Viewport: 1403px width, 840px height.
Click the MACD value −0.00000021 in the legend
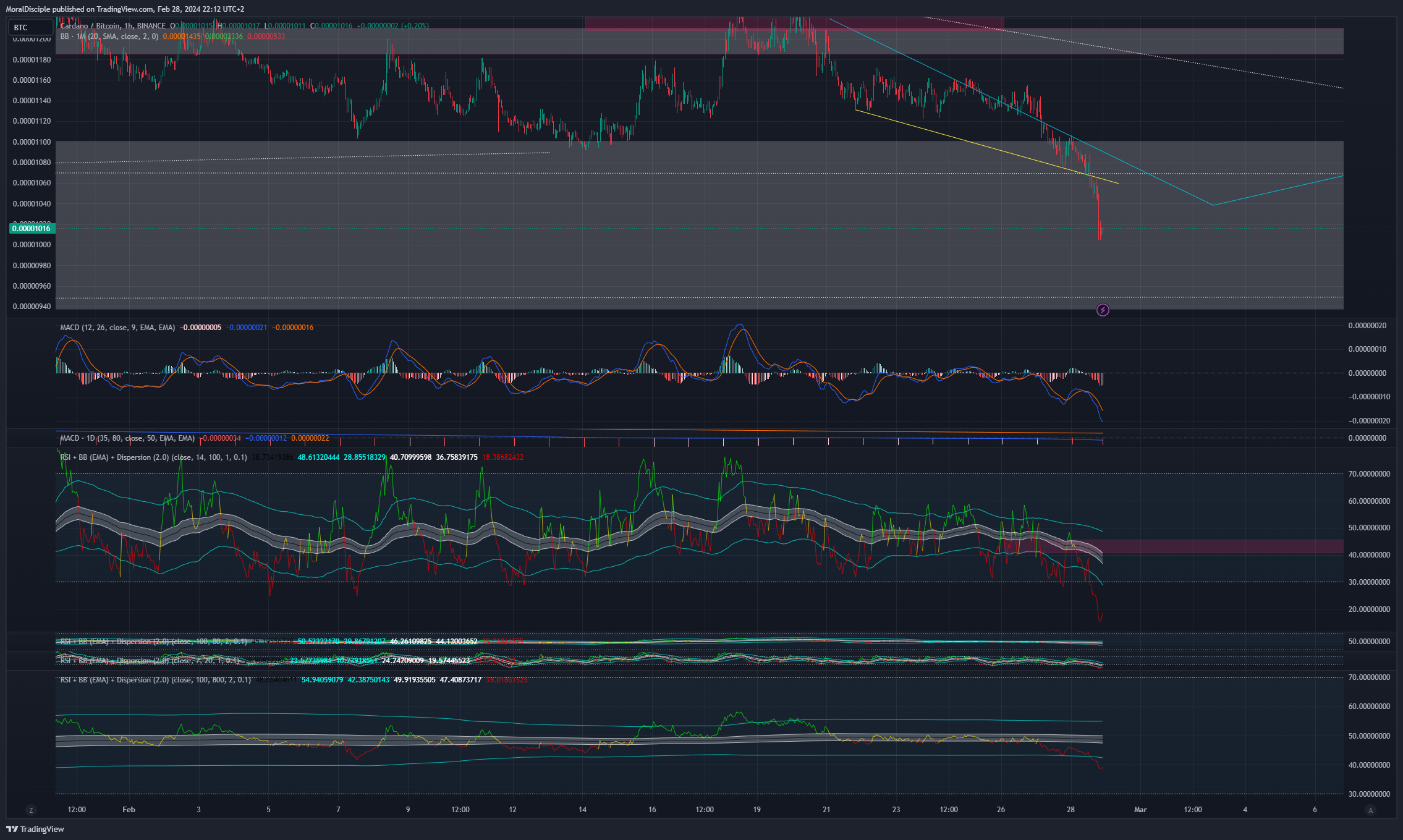pos(246,328)
